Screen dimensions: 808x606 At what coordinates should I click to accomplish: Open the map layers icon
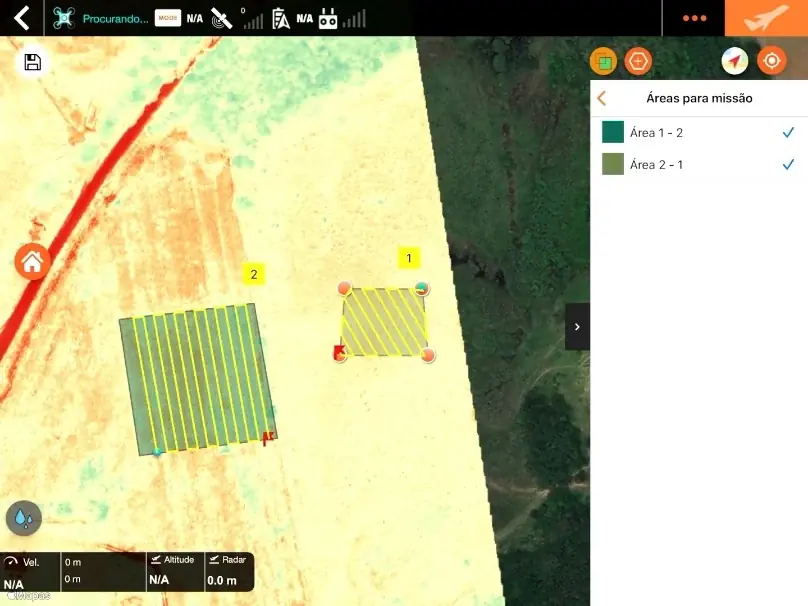(x=603, y=61)
